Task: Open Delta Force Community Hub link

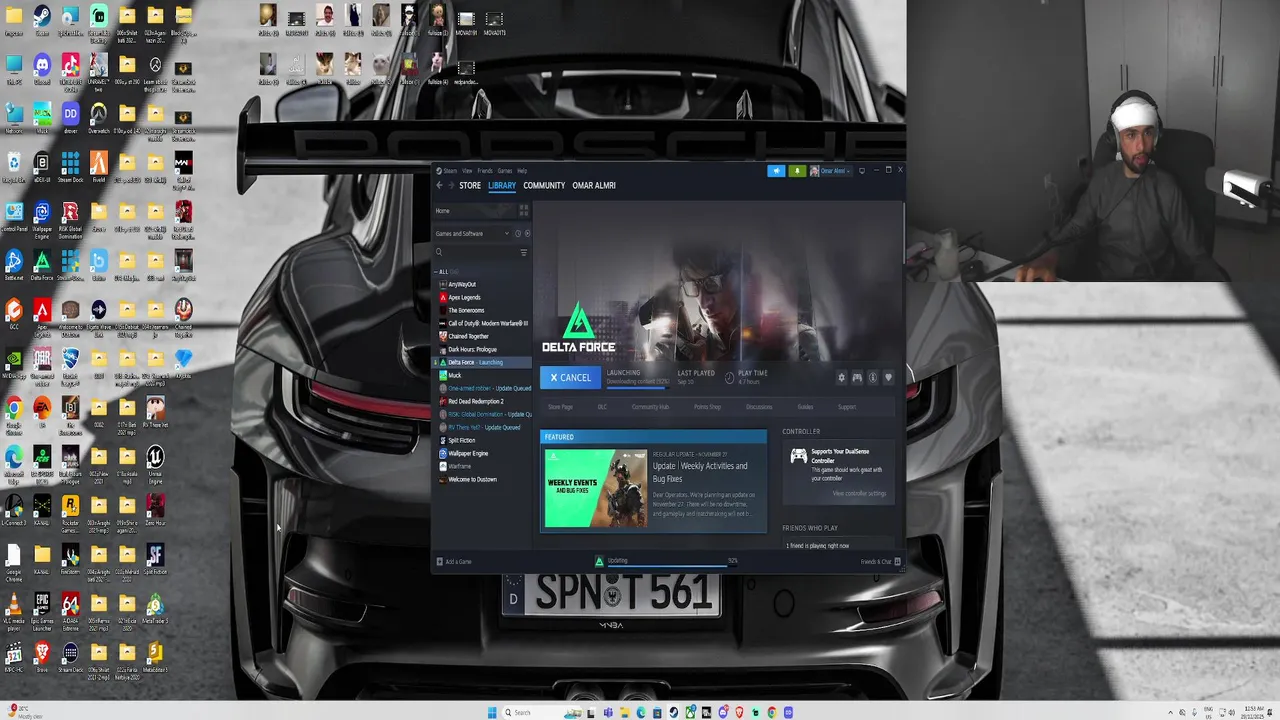Action: pos(650,407)
